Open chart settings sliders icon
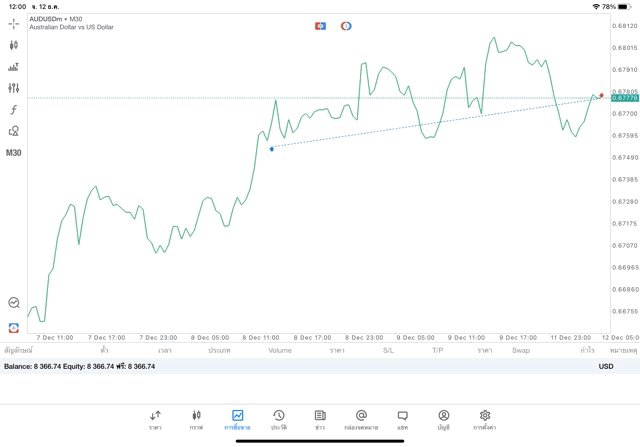The width and height of the screenshot is (640, 447). (x=13, y=88)
